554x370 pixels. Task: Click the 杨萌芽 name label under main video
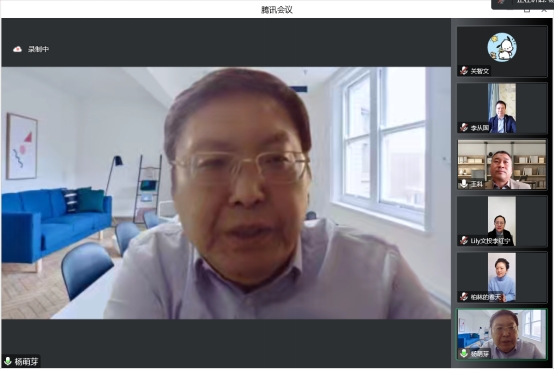[26, 362]
